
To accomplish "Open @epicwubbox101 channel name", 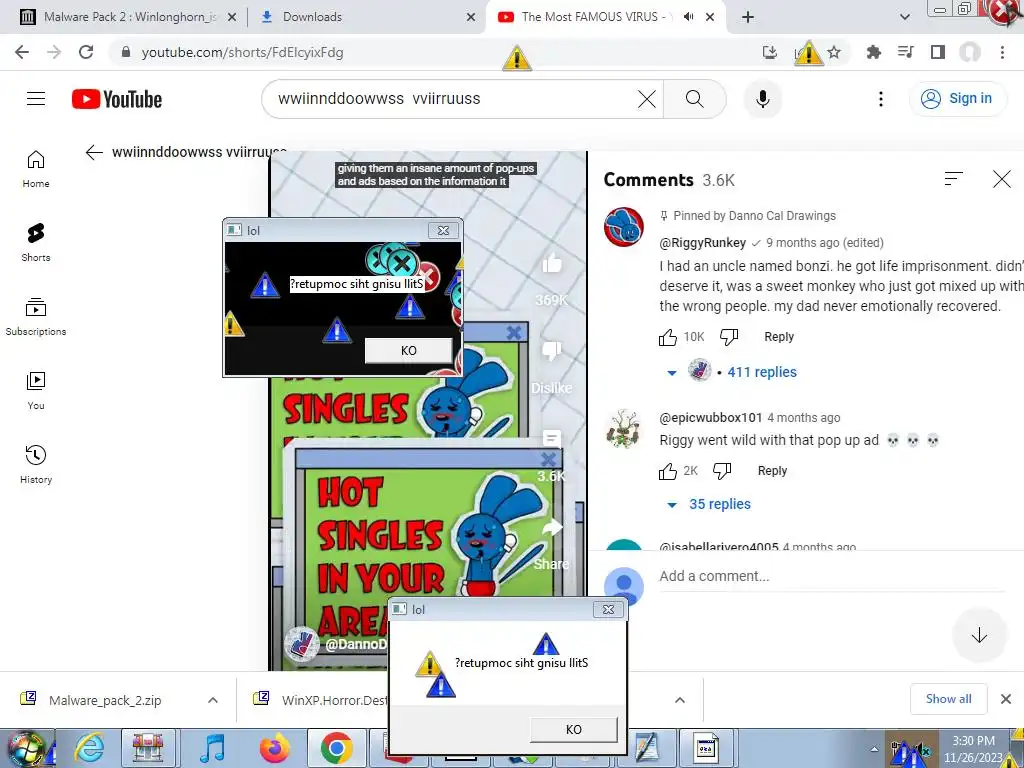I will coord(711,418).
